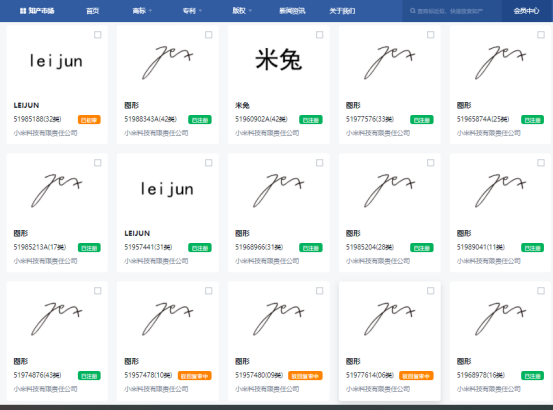Open the signature image on card 51965874A
This screenshot has width=553, height=410.
click(x=500, y=62)
